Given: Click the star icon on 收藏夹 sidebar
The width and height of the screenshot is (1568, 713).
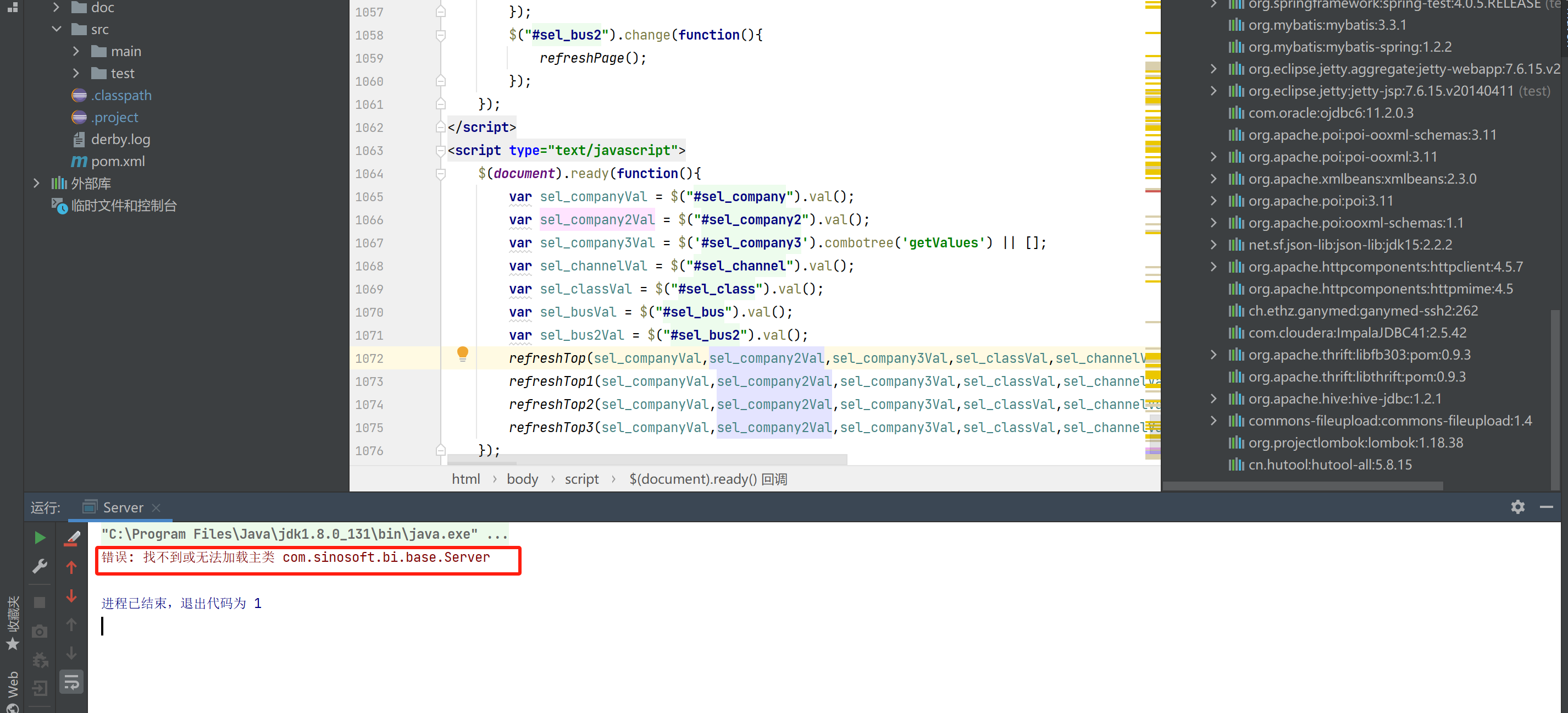Looking at the screenshot, I should (12, 644).
